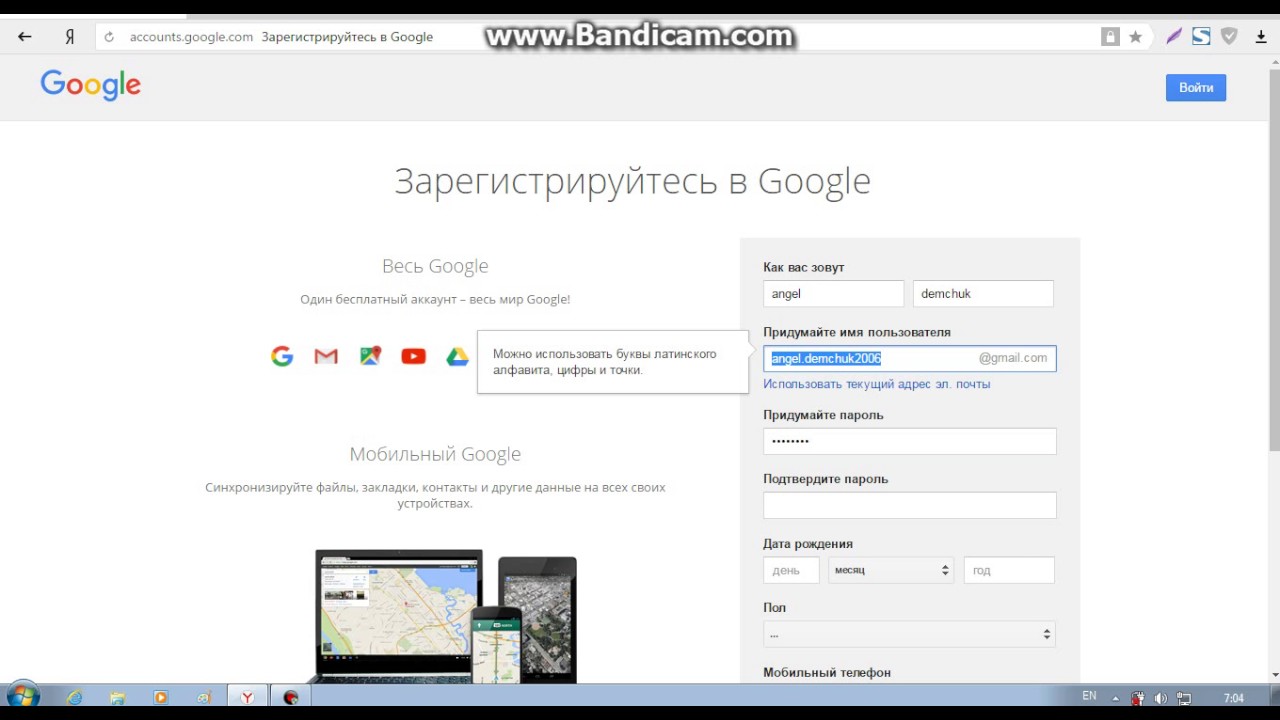Screen dimensions: 1280x720
Task: Click the Дата рождения label
Action: pos(808,544)
